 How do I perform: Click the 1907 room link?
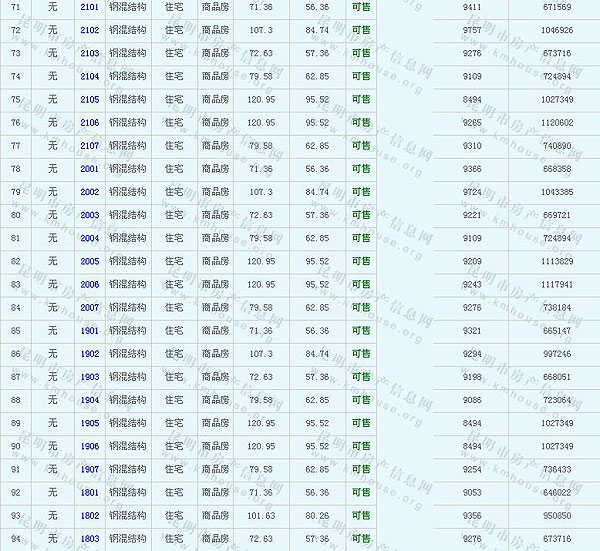click(89, 469)
